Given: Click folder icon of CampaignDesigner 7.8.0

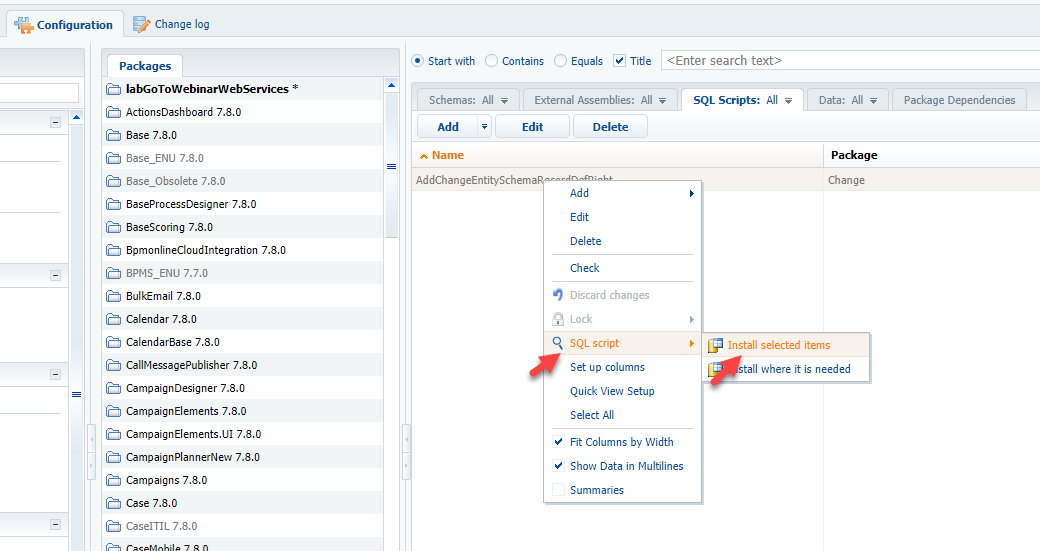Looking at the screenshot, I should coord(113,389).
